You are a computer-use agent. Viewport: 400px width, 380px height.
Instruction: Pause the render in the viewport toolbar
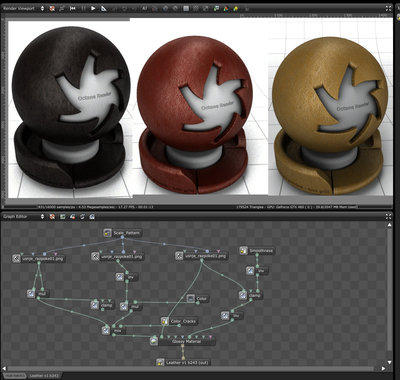click(x=83, y=9)
